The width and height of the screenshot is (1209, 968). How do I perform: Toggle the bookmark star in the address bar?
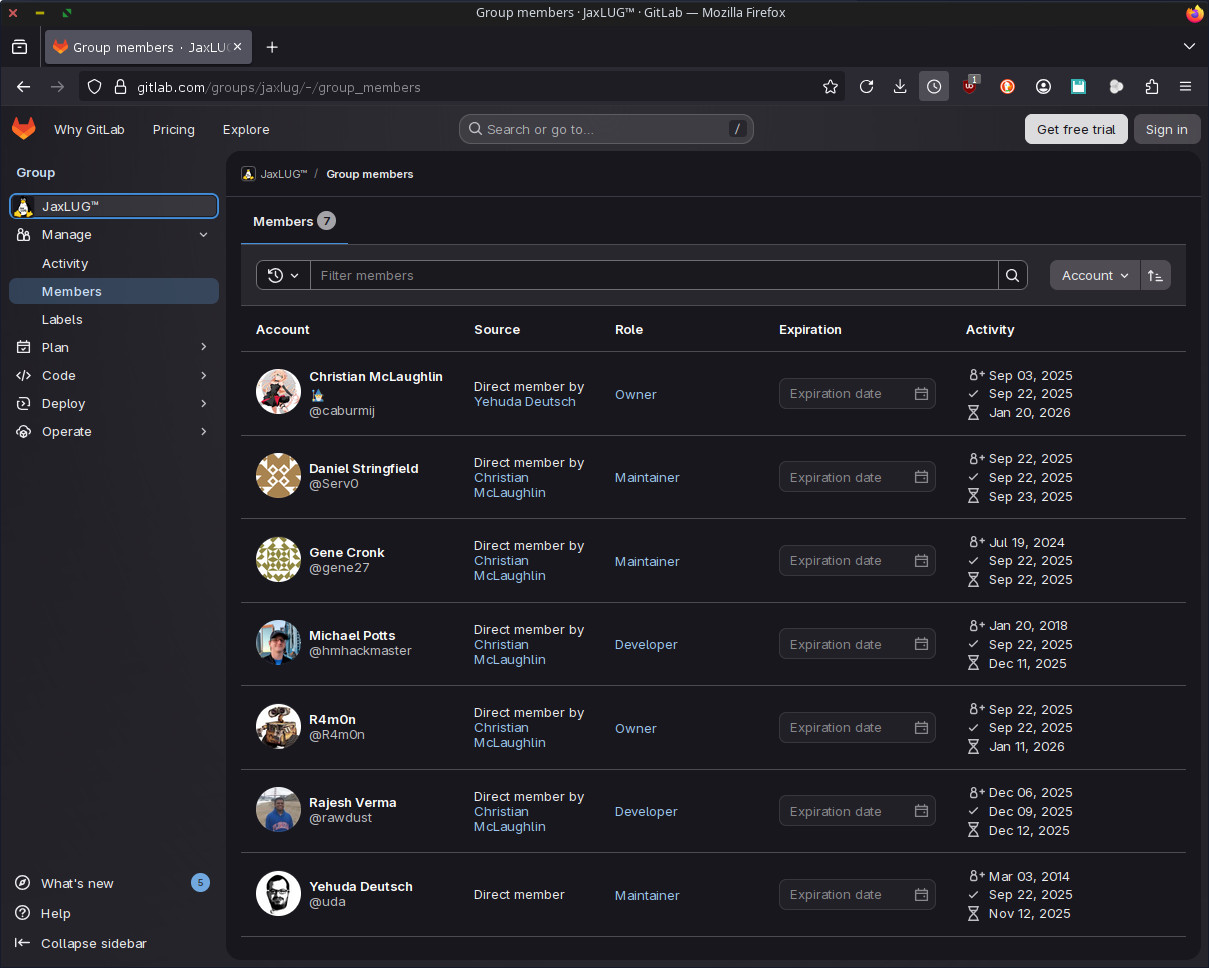pos(830,87)
